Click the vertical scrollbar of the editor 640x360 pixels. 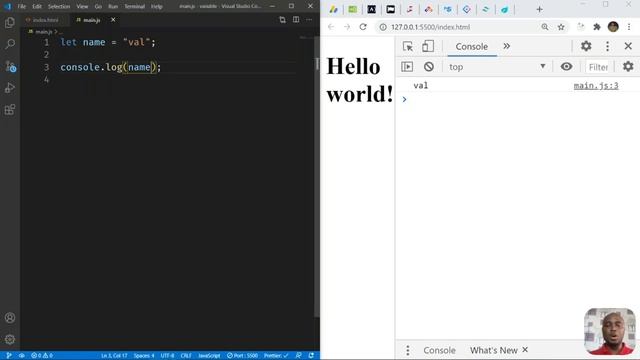317,176
